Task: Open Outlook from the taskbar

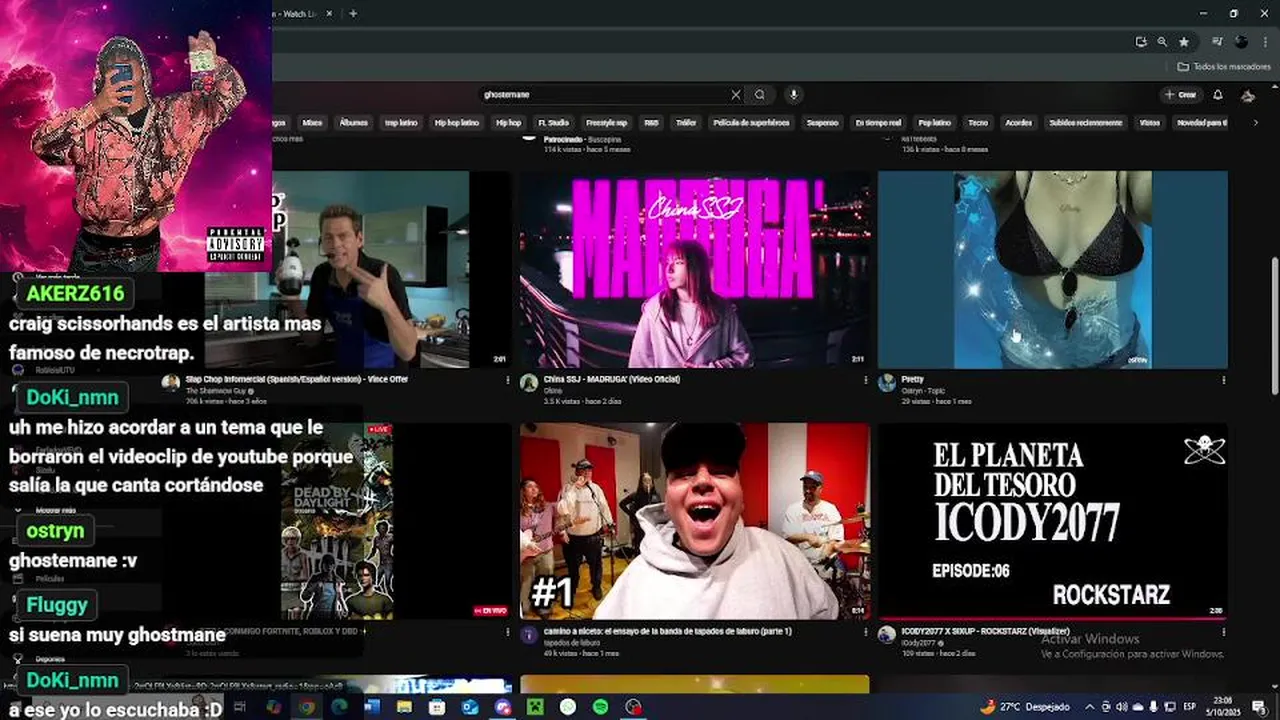Action: tap(470, 707)
